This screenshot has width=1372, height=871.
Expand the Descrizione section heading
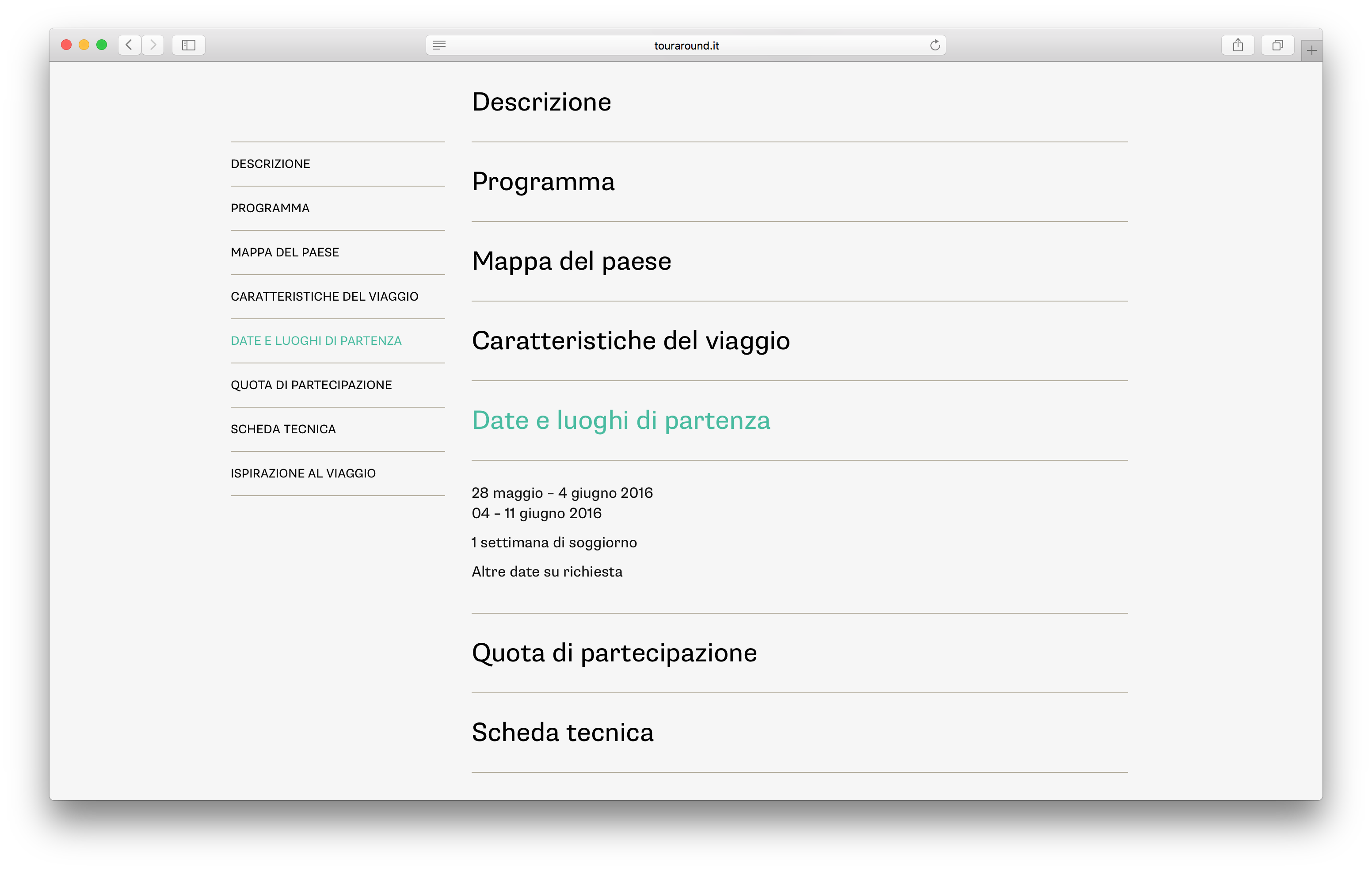click(541, 102)
